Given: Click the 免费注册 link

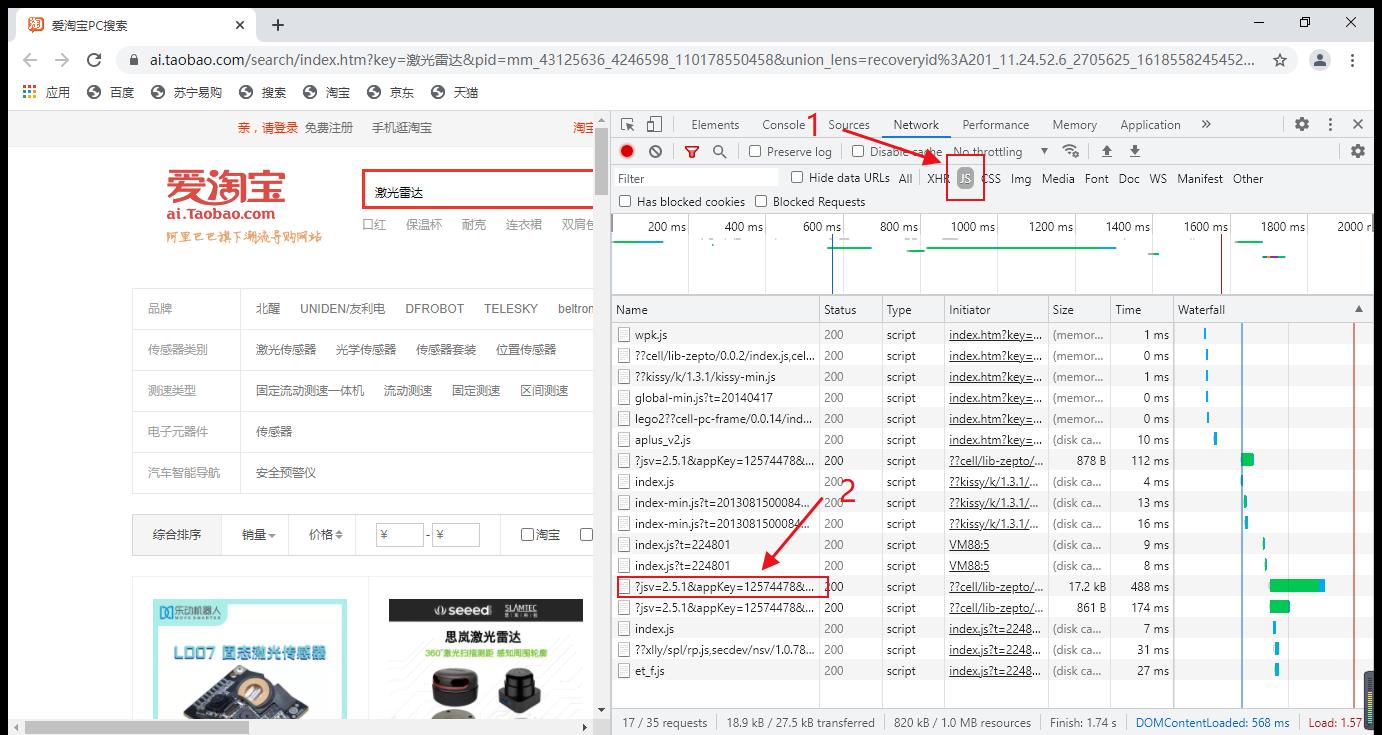Looking at the screenshot, I should coord(329,128).
